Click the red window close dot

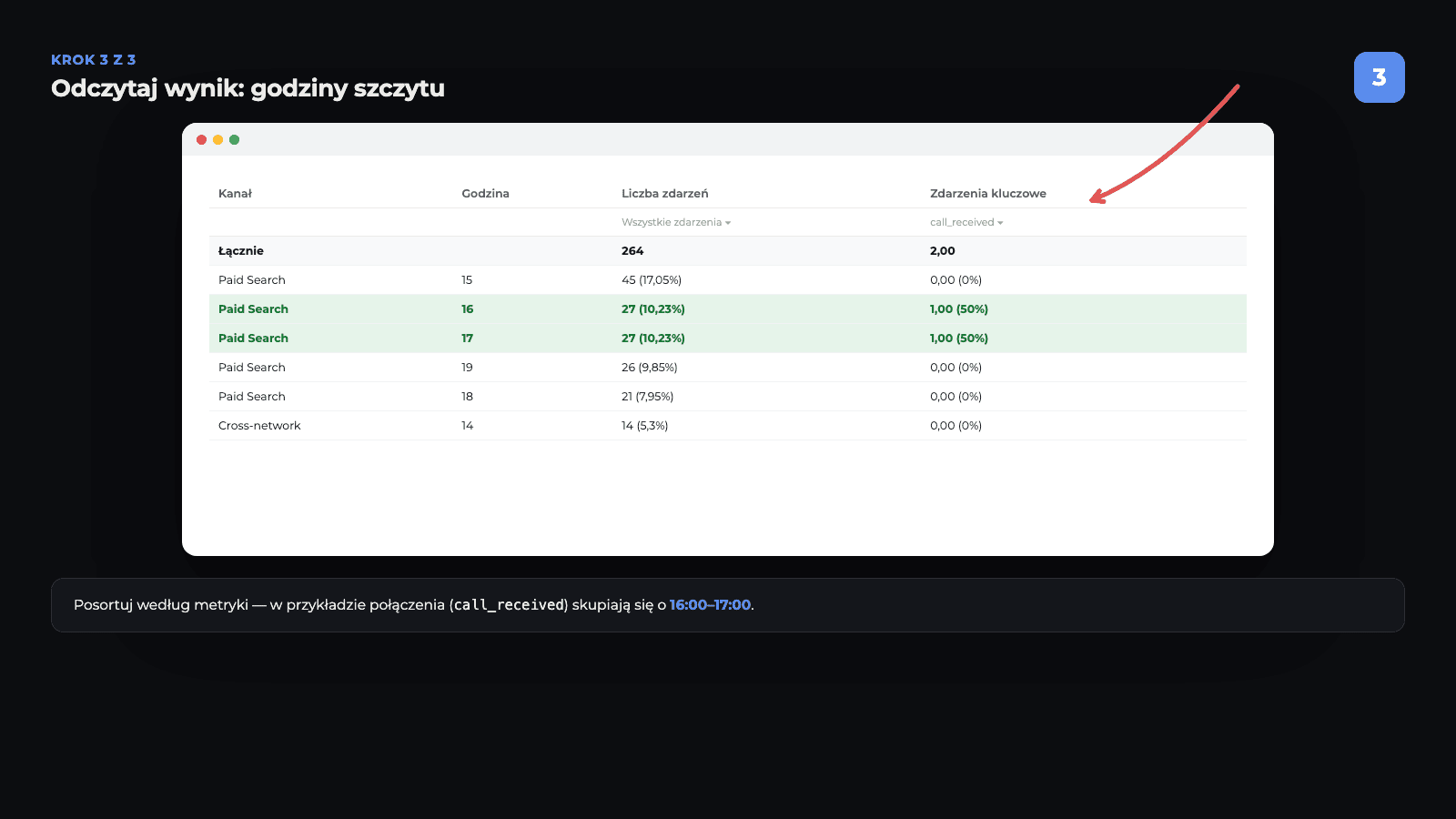click(201, 139)
